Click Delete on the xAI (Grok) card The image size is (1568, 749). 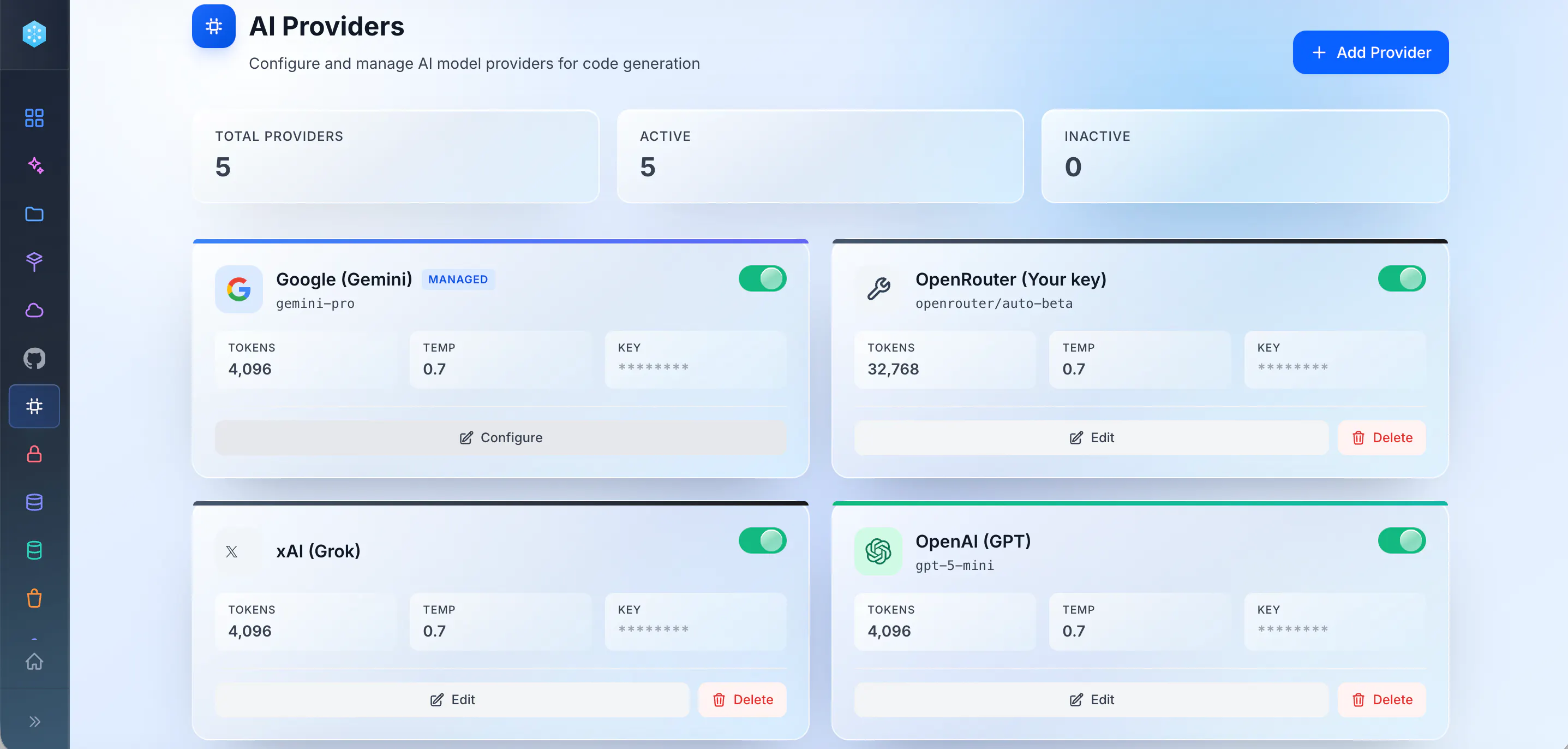tap(743, 700)
